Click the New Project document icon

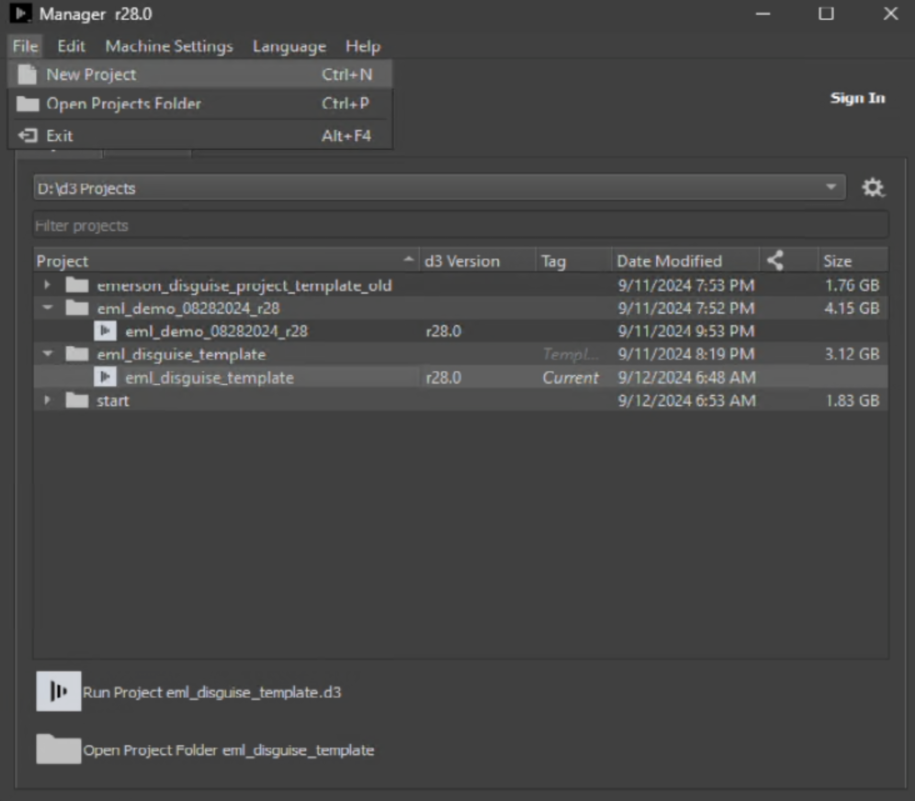[27, 75]
